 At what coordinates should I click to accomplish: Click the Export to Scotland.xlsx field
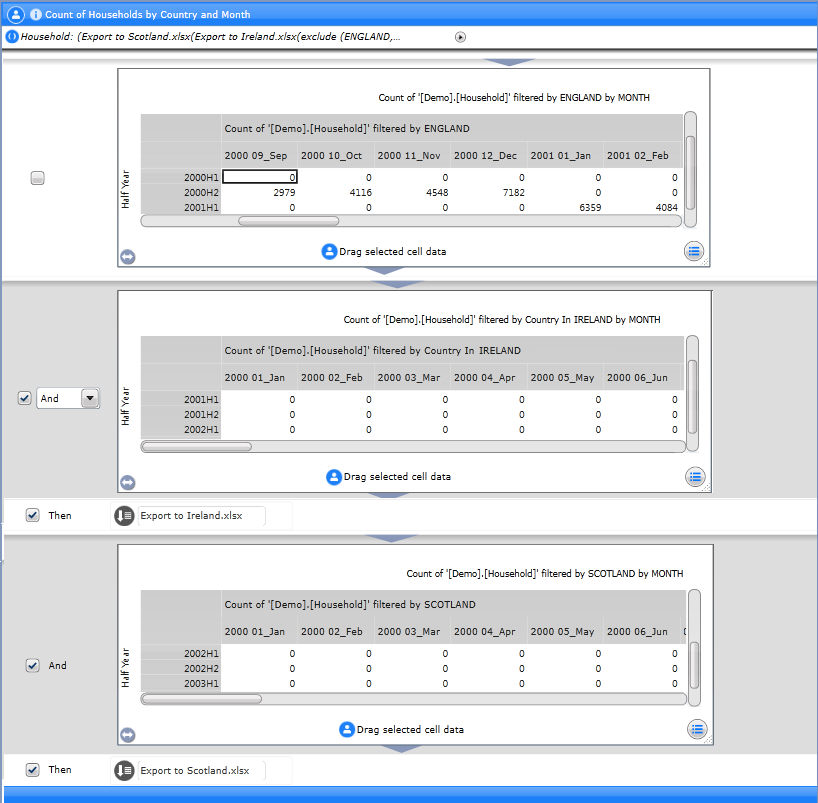coord(201,771)
